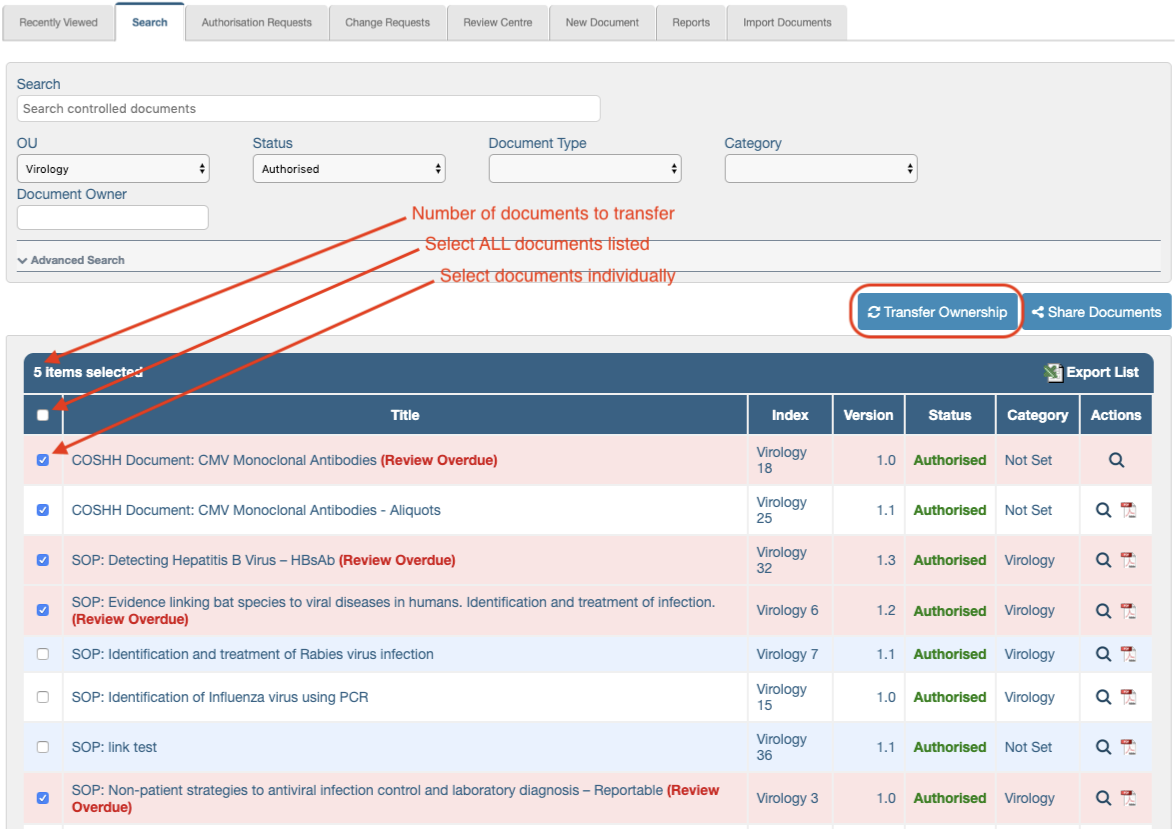Open COSHH Document: CMV Monoclonal Antibodies - Aliquots link
1175x829 pixels.
[x=256, y=510]
